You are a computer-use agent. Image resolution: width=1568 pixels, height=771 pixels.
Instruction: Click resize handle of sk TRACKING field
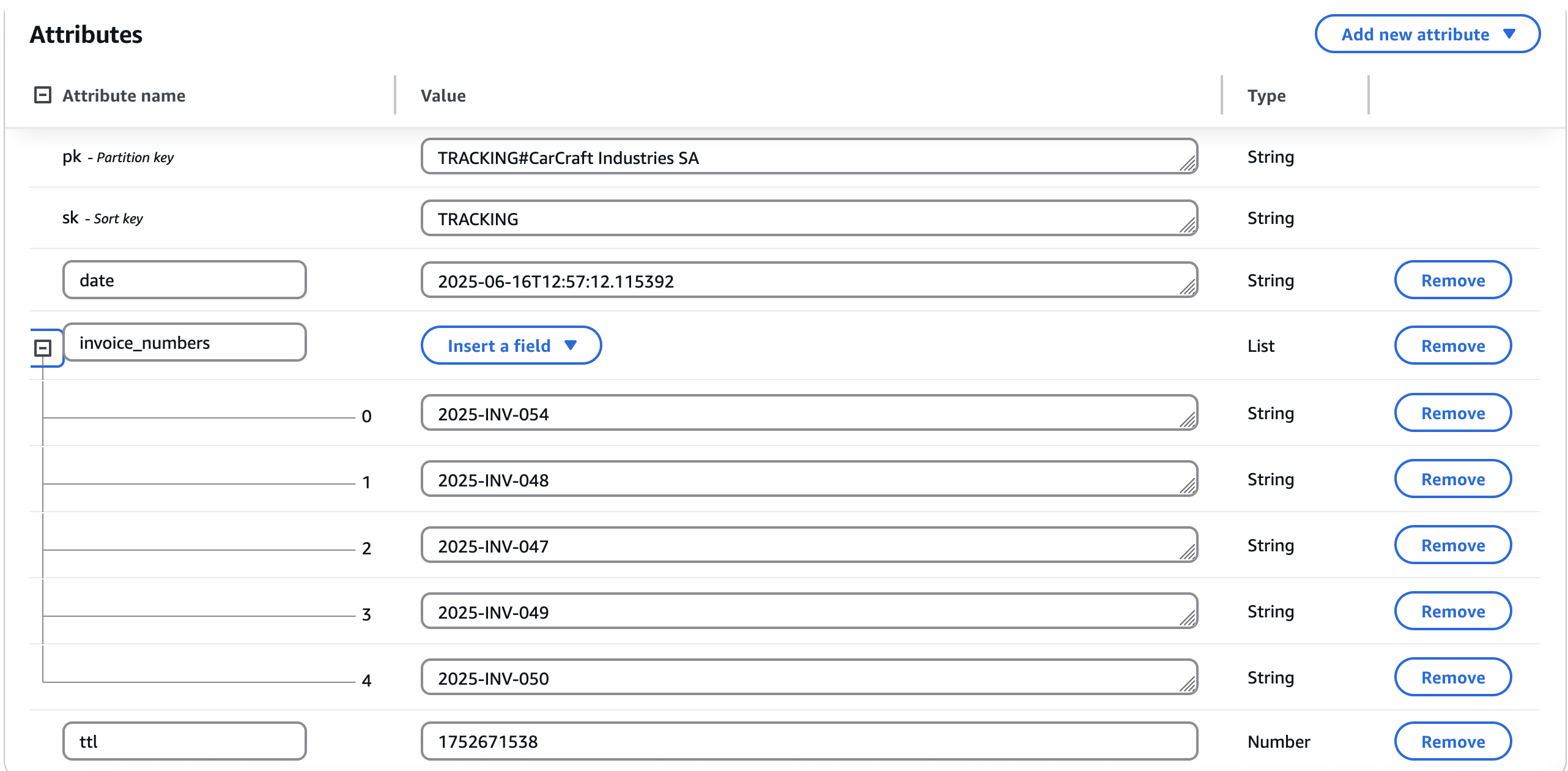1188,226
